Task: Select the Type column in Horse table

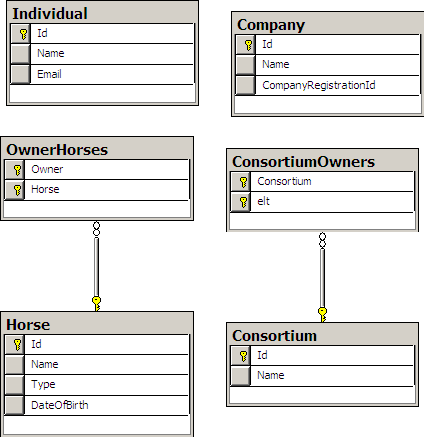Action: 97,385
